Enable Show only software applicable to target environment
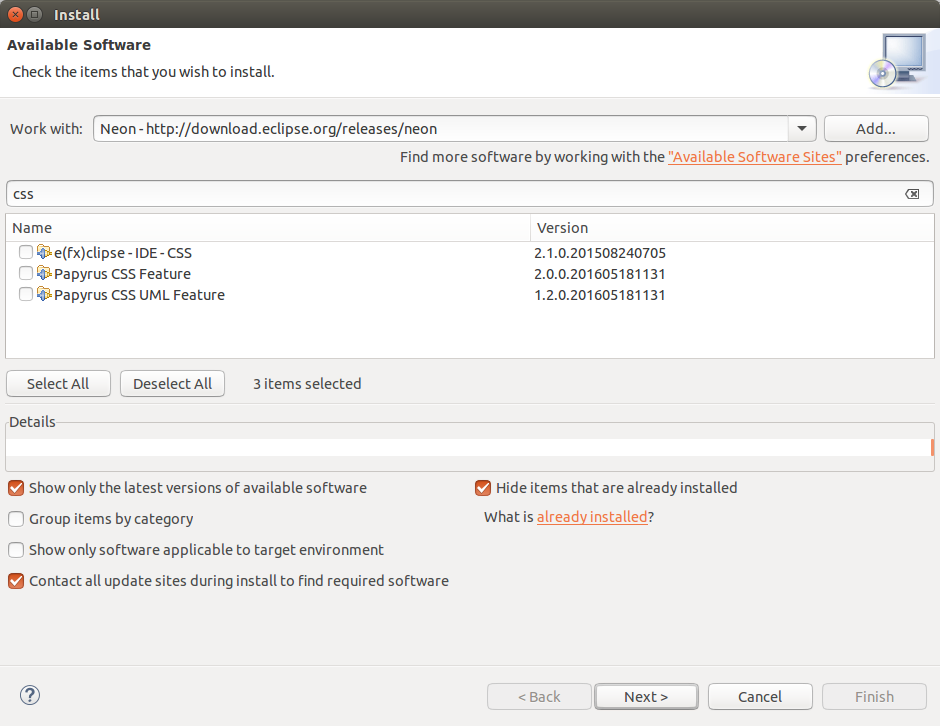The height and width of the screenshot is (726, 940). tap(16, 550)
